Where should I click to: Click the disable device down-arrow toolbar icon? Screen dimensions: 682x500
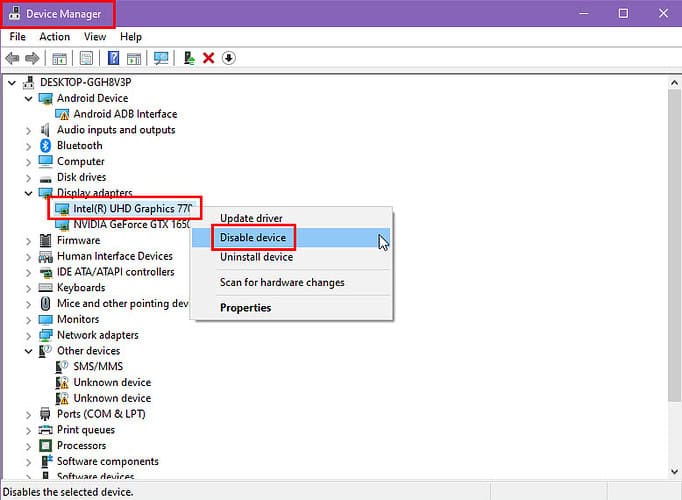[229, 58]
